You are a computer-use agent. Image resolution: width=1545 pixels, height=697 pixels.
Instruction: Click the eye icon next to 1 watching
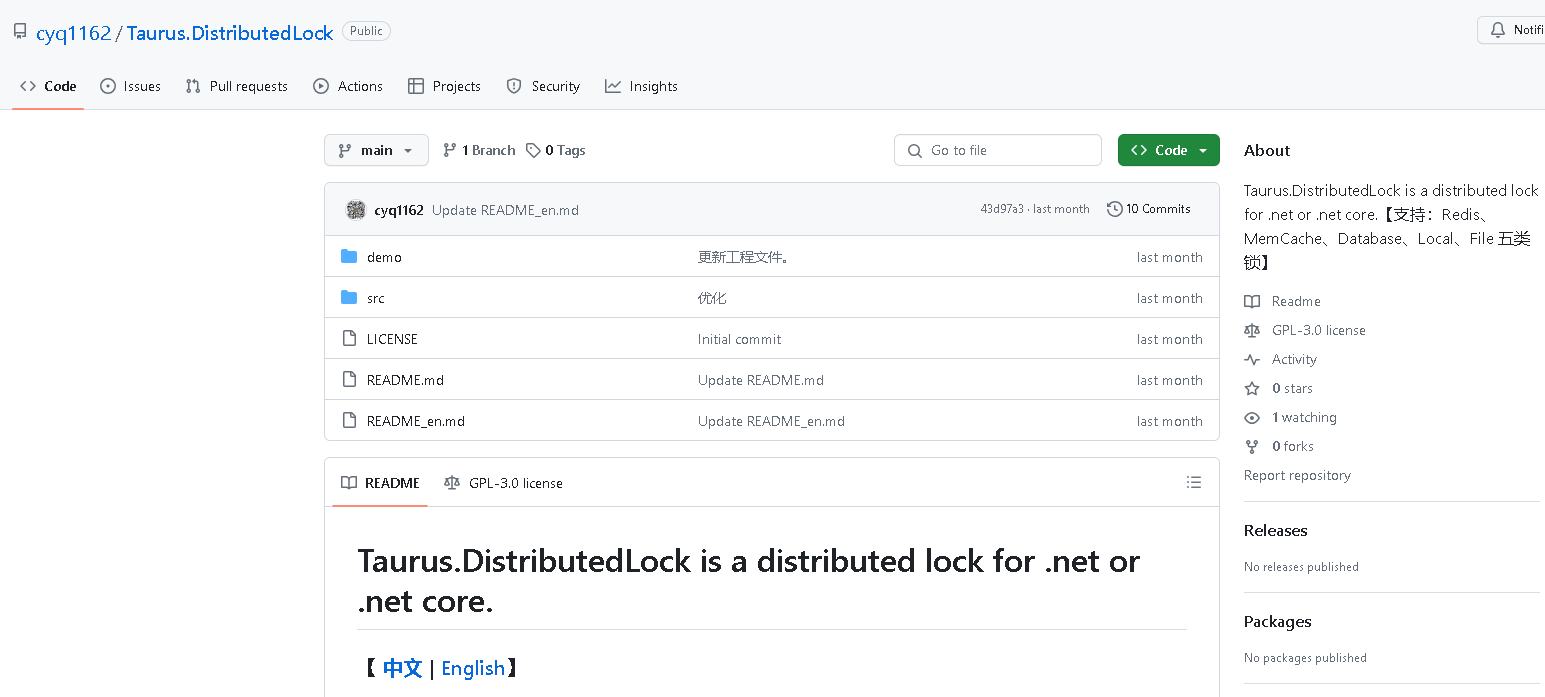[1252, 417]
